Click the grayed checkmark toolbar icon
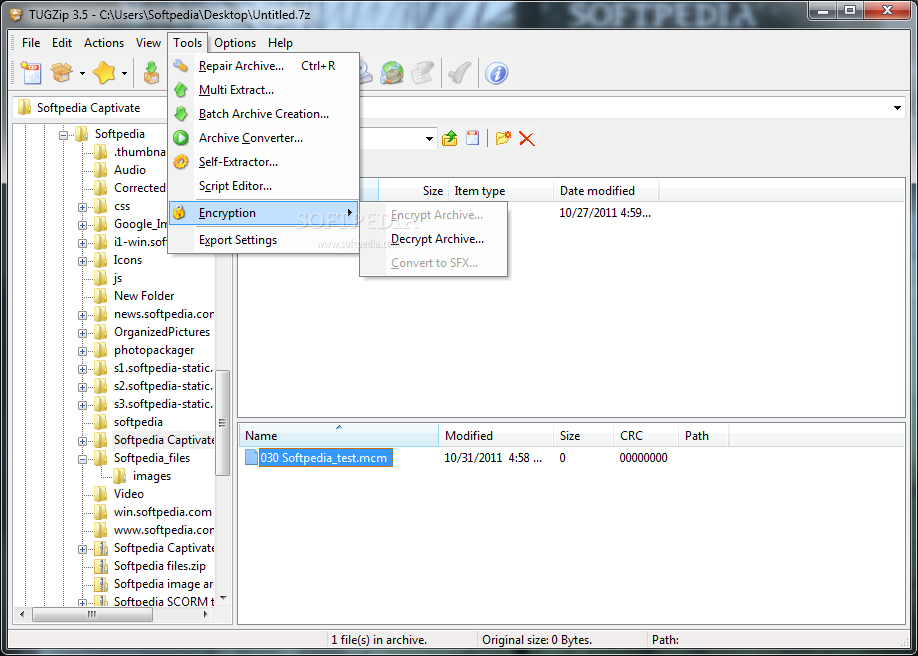Screen dimensions: 918x656 (x=459, y=73)
